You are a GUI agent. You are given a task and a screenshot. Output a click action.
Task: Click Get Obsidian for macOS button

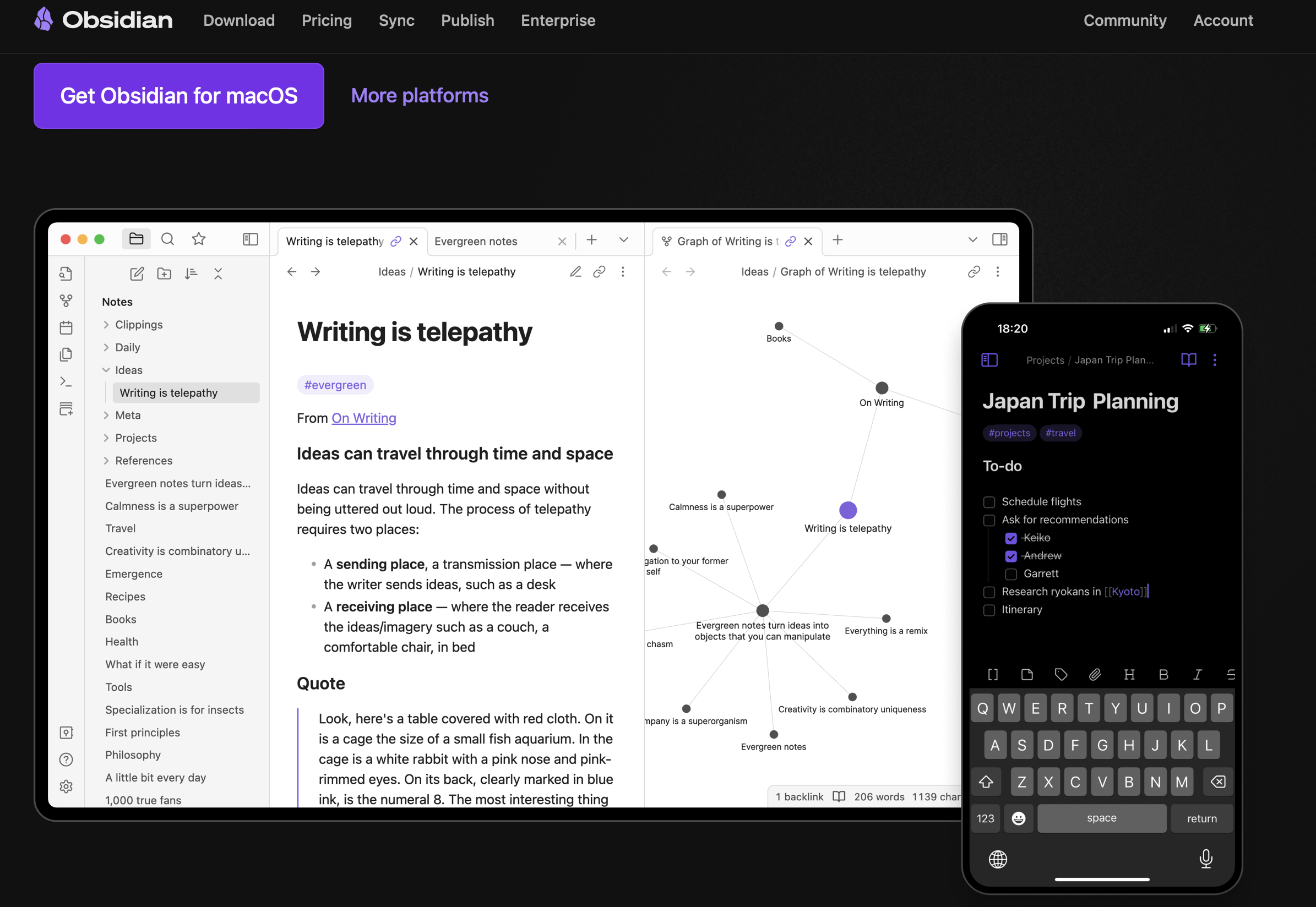[179, 95]
